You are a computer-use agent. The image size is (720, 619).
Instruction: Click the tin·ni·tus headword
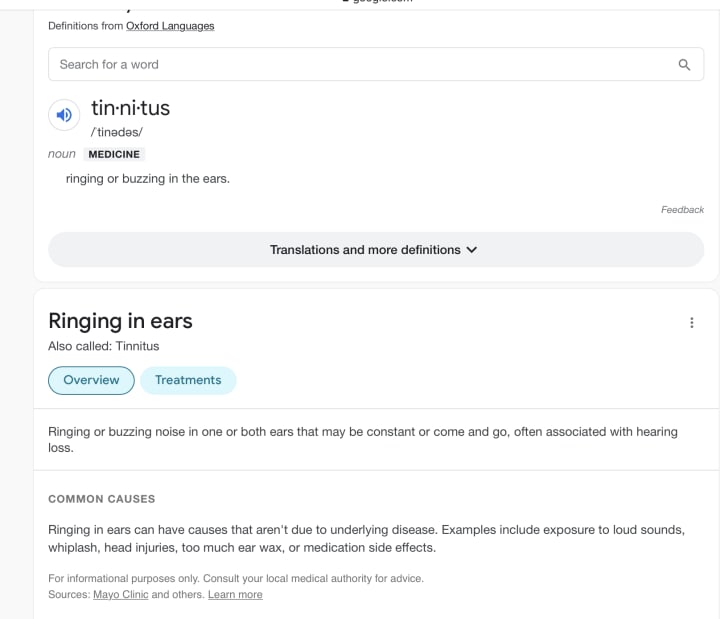click(x=131, y=108)
